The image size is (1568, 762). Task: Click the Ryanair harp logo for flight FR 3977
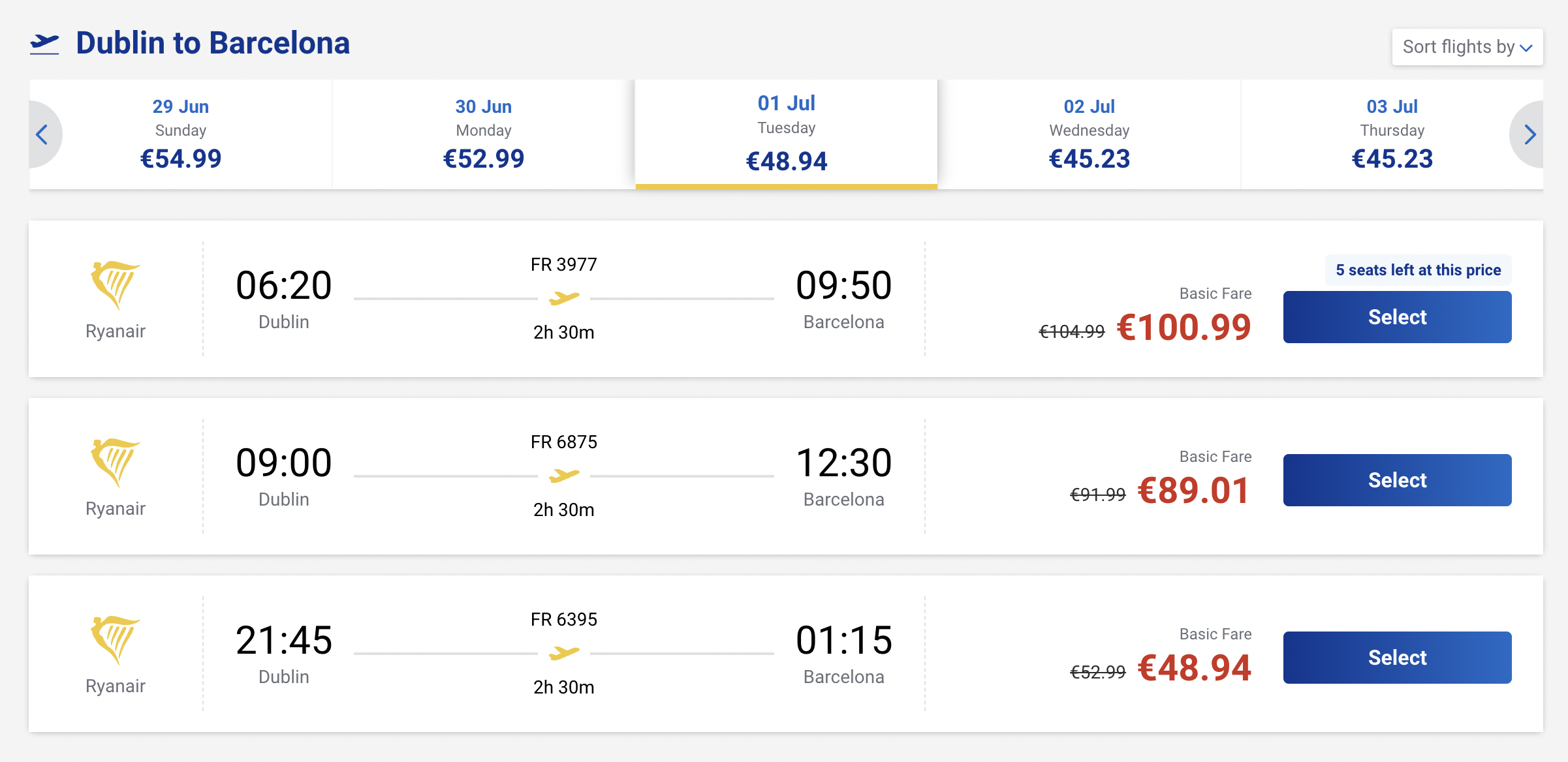point(115,285)
